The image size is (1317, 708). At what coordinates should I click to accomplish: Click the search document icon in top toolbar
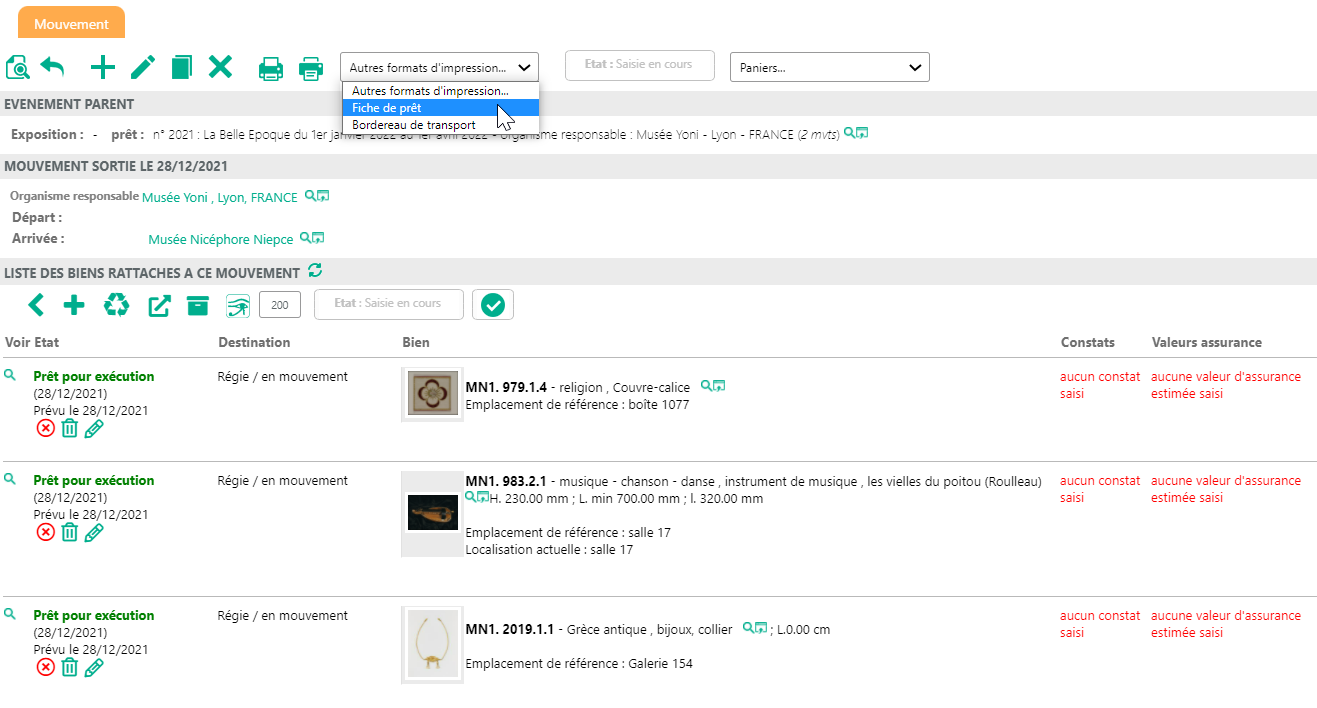[18, 68]
